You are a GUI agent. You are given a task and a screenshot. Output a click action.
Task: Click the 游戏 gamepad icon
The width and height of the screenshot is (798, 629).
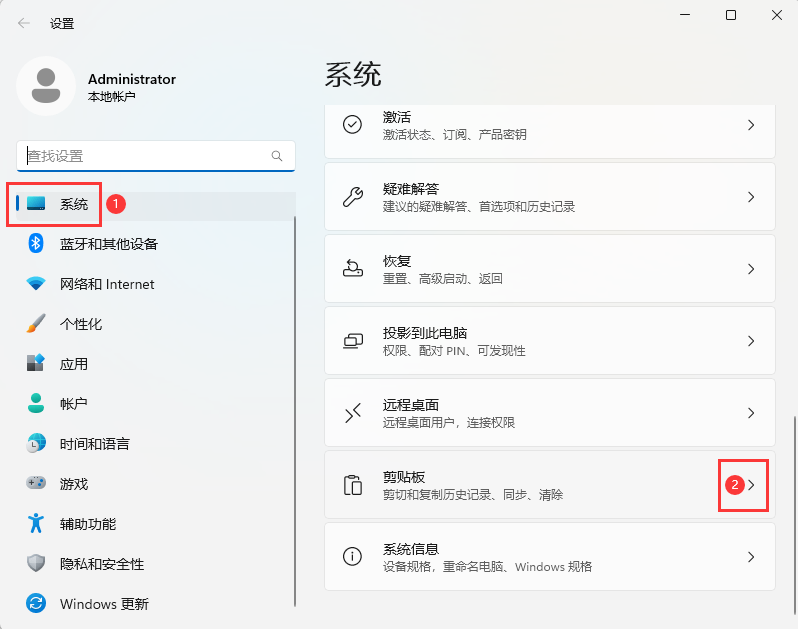point(36,482)
